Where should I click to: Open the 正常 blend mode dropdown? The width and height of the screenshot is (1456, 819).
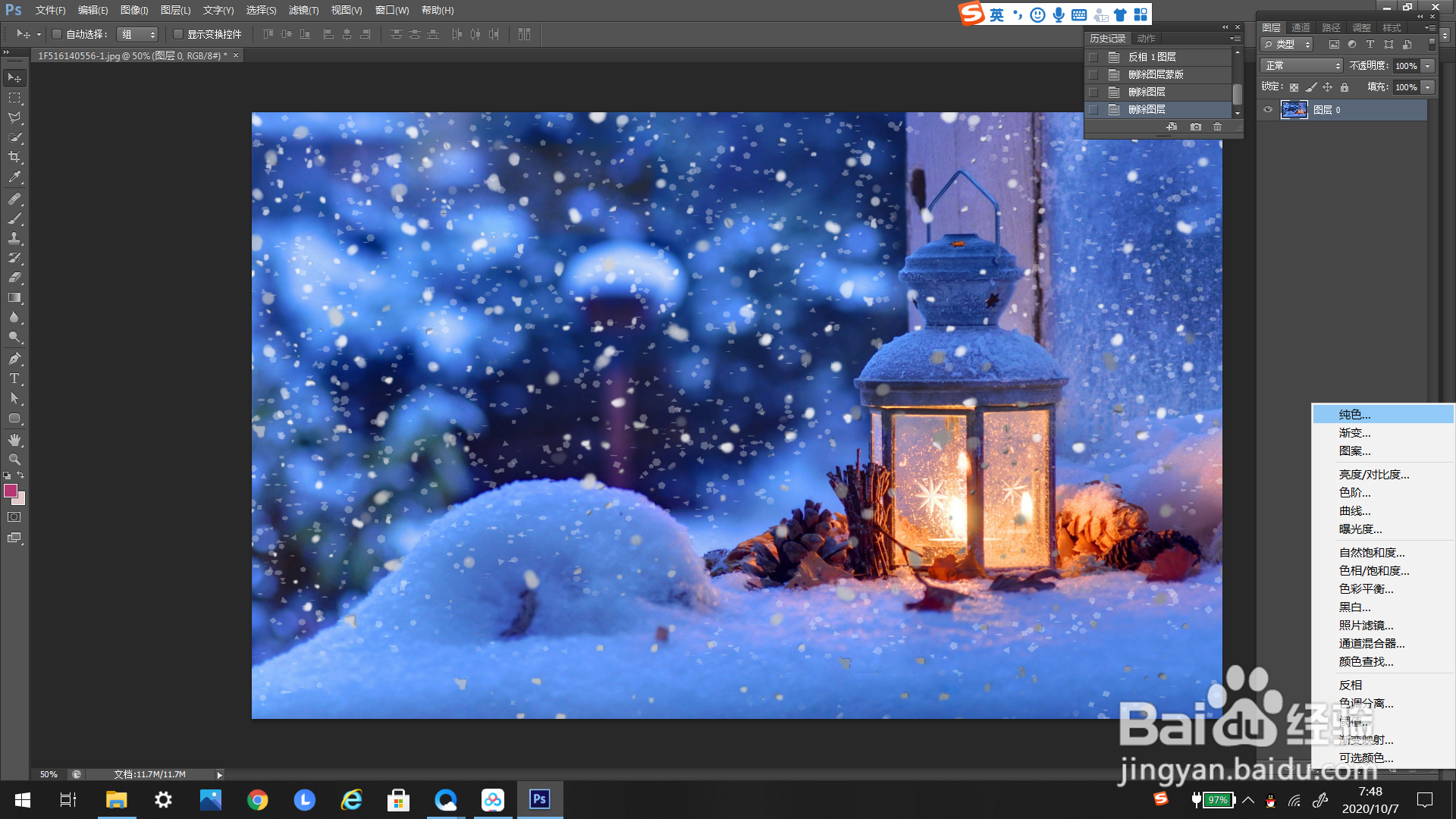click(x=1301, y=66)
